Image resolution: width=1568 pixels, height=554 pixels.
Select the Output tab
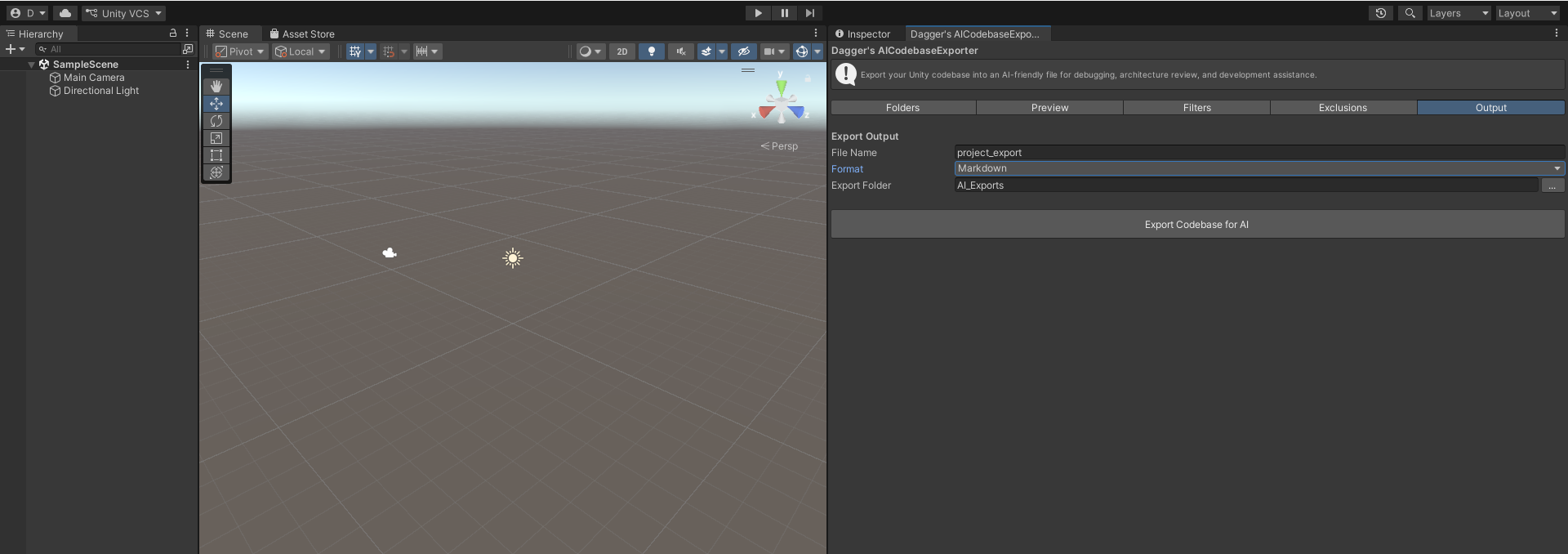(x=1490, y=108)
